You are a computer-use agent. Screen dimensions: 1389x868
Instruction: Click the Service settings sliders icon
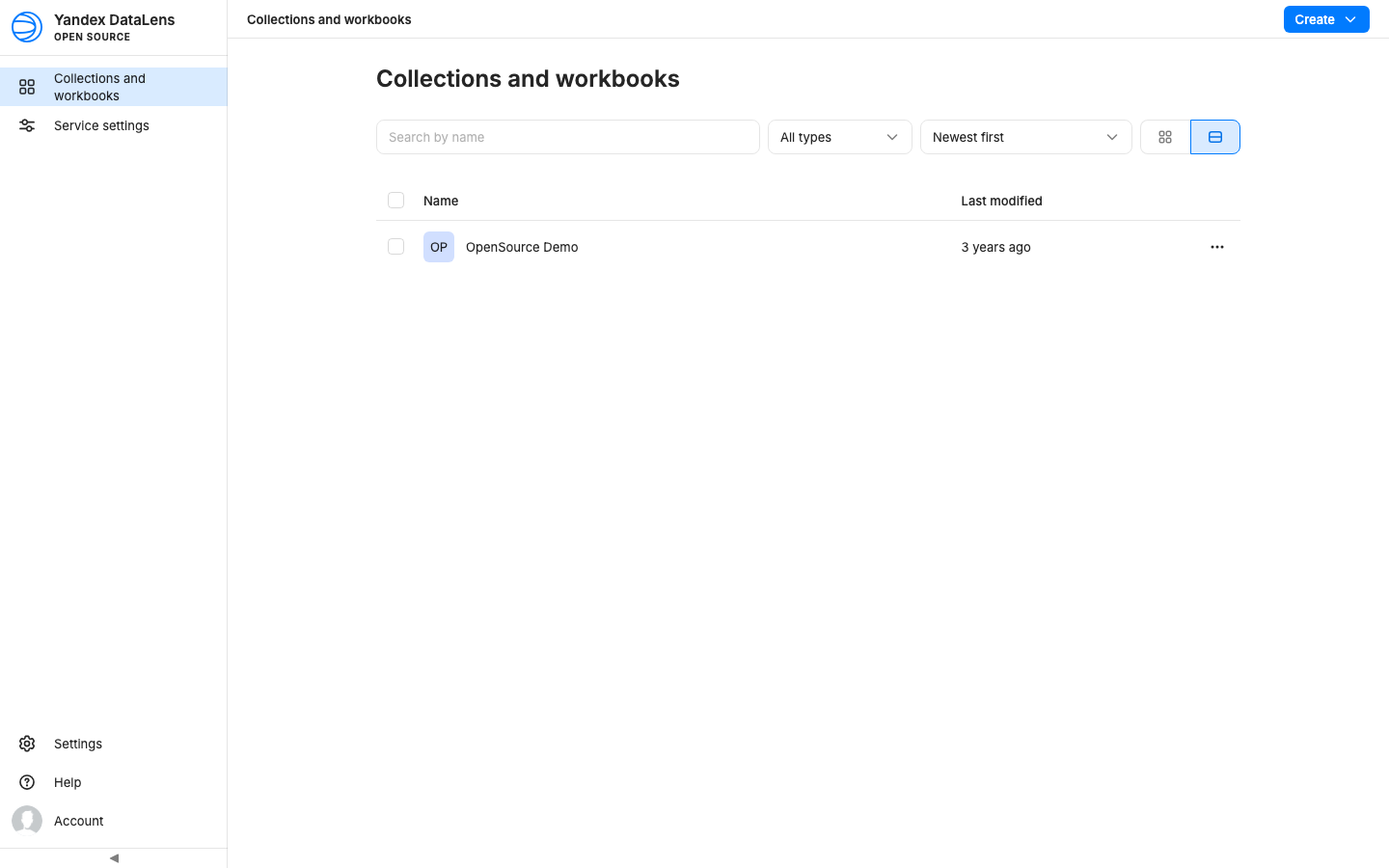(x=27, y=125)
